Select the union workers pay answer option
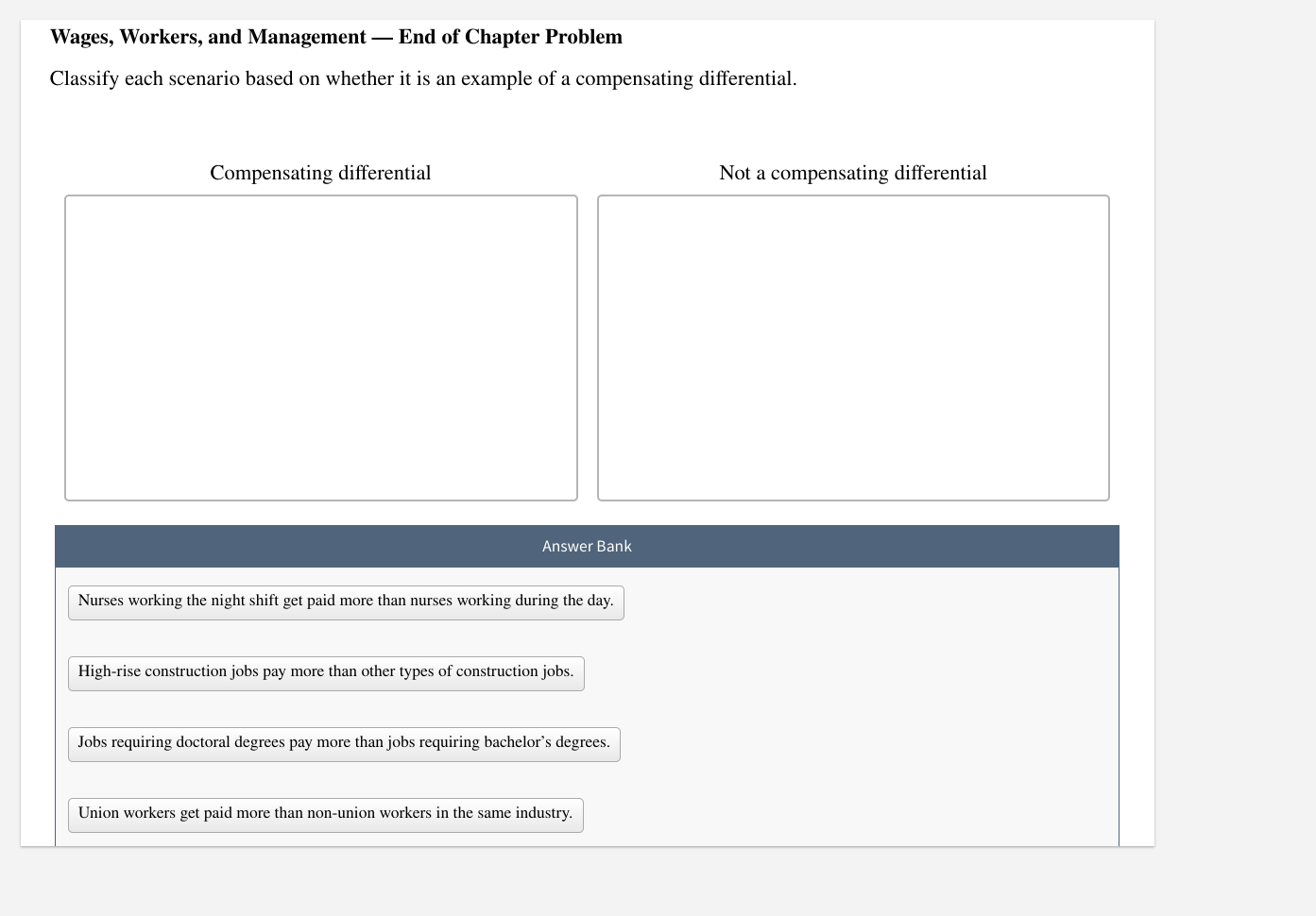This screenshot has width=1316, height=916. point(325,814)
